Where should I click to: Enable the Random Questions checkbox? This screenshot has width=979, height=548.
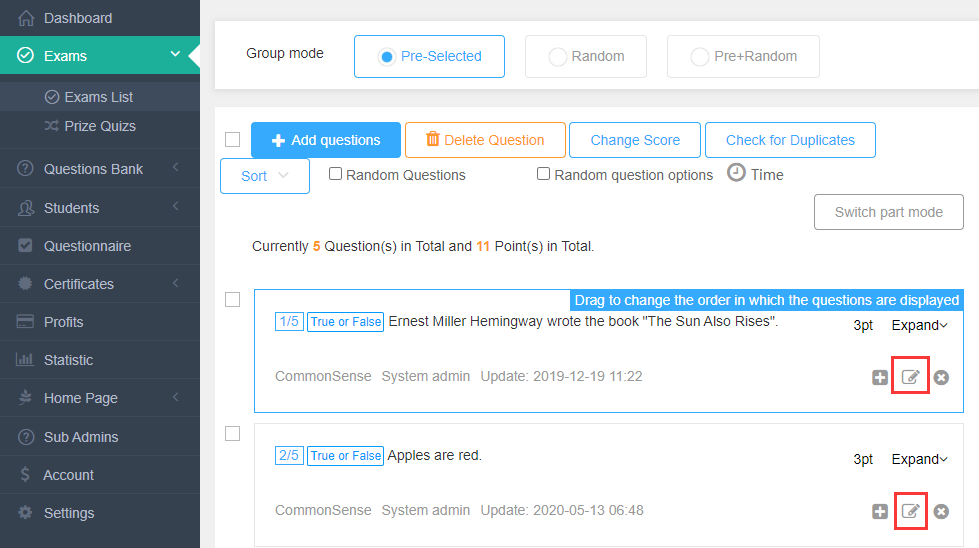(335, 174)
